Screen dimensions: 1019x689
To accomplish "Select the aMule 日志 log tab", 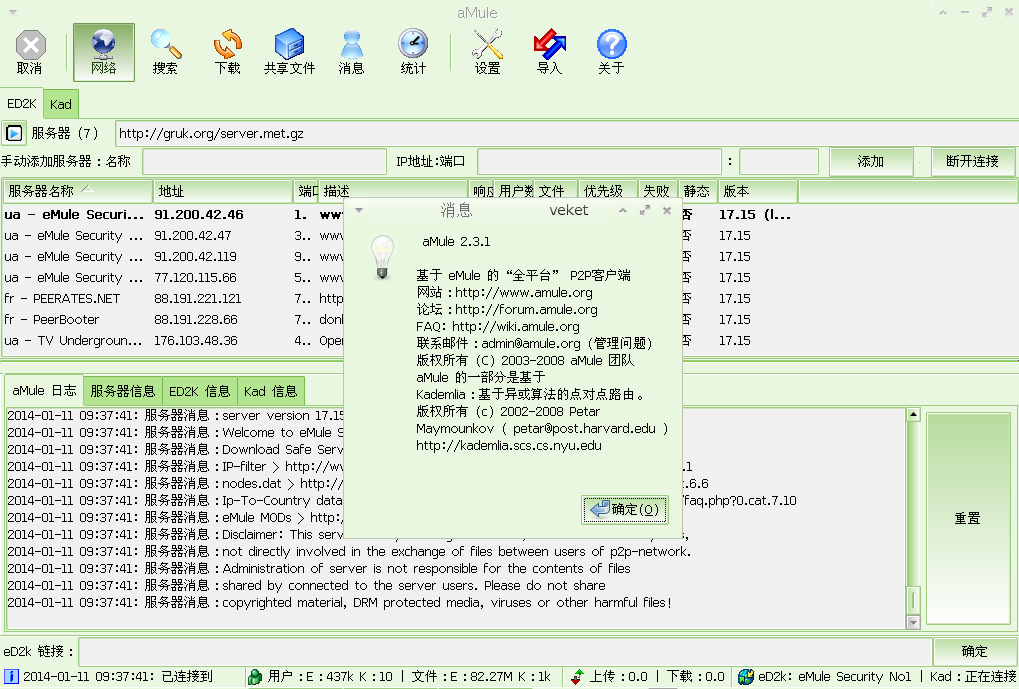I will tap(44, 391).
